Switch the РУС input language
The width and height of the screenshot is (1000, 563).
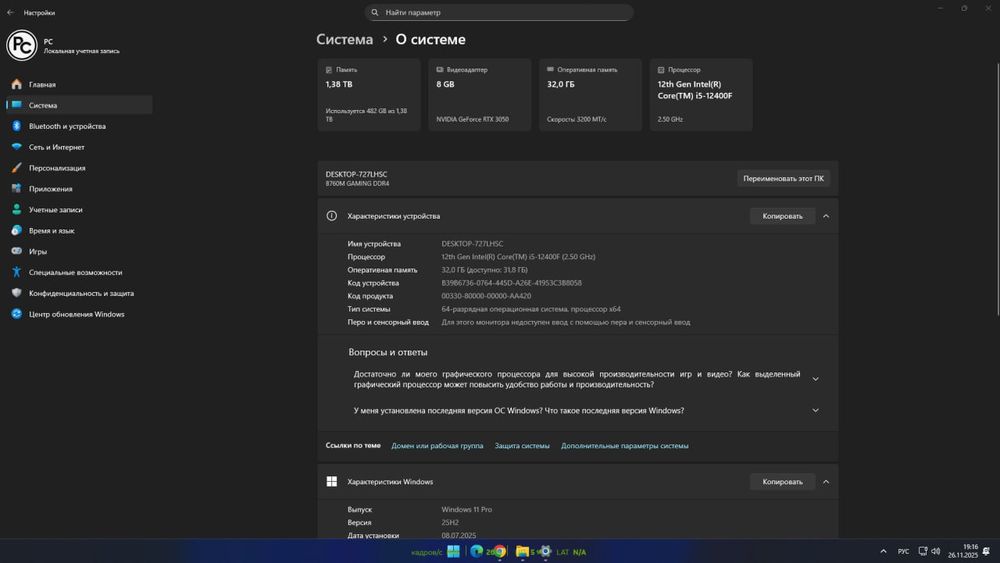[903, 552]
